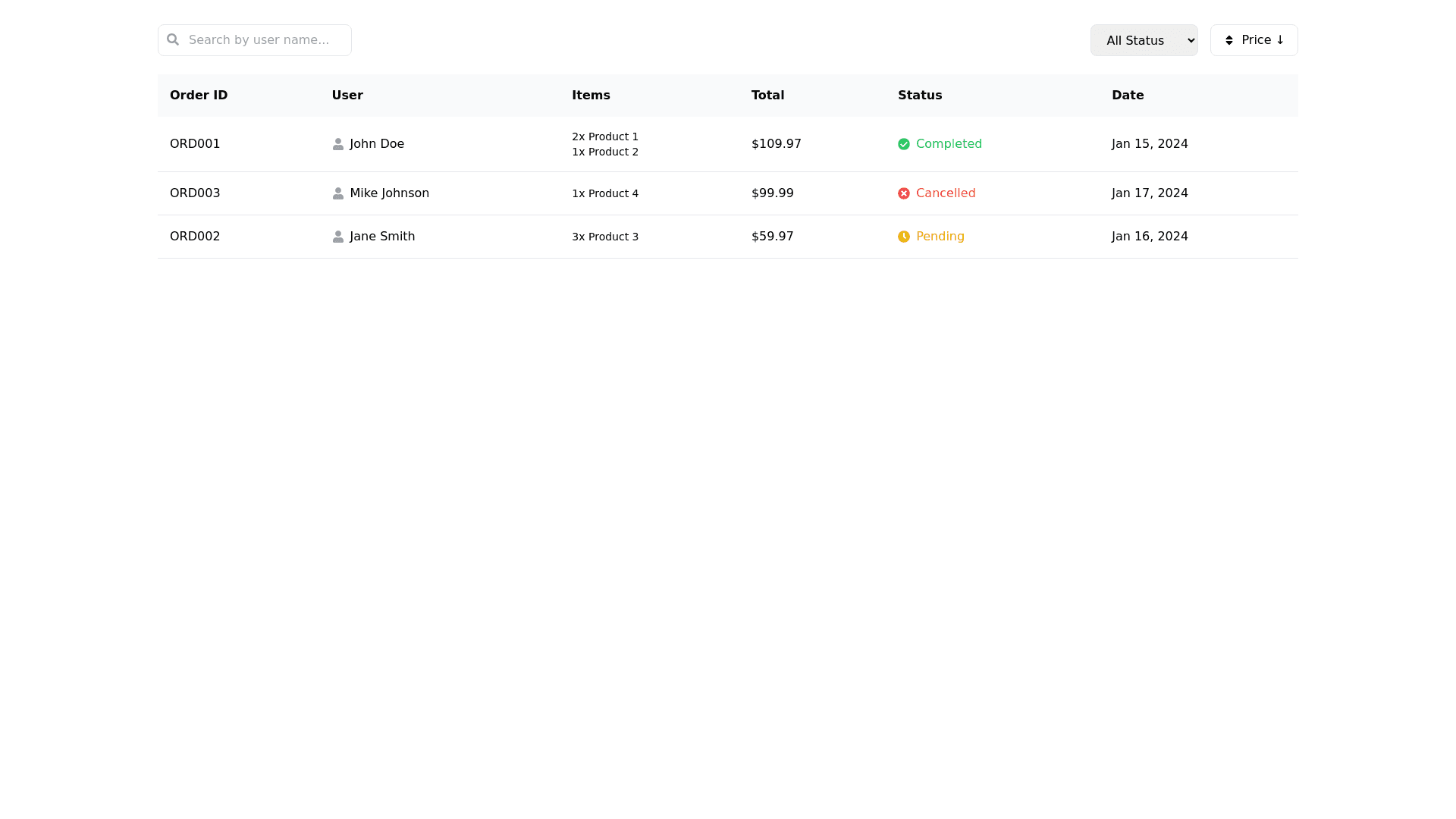Viewport: 1456px width, 819px height.
Task: Click the green Completed checkmark icon
Action: [x=903, y=144]
